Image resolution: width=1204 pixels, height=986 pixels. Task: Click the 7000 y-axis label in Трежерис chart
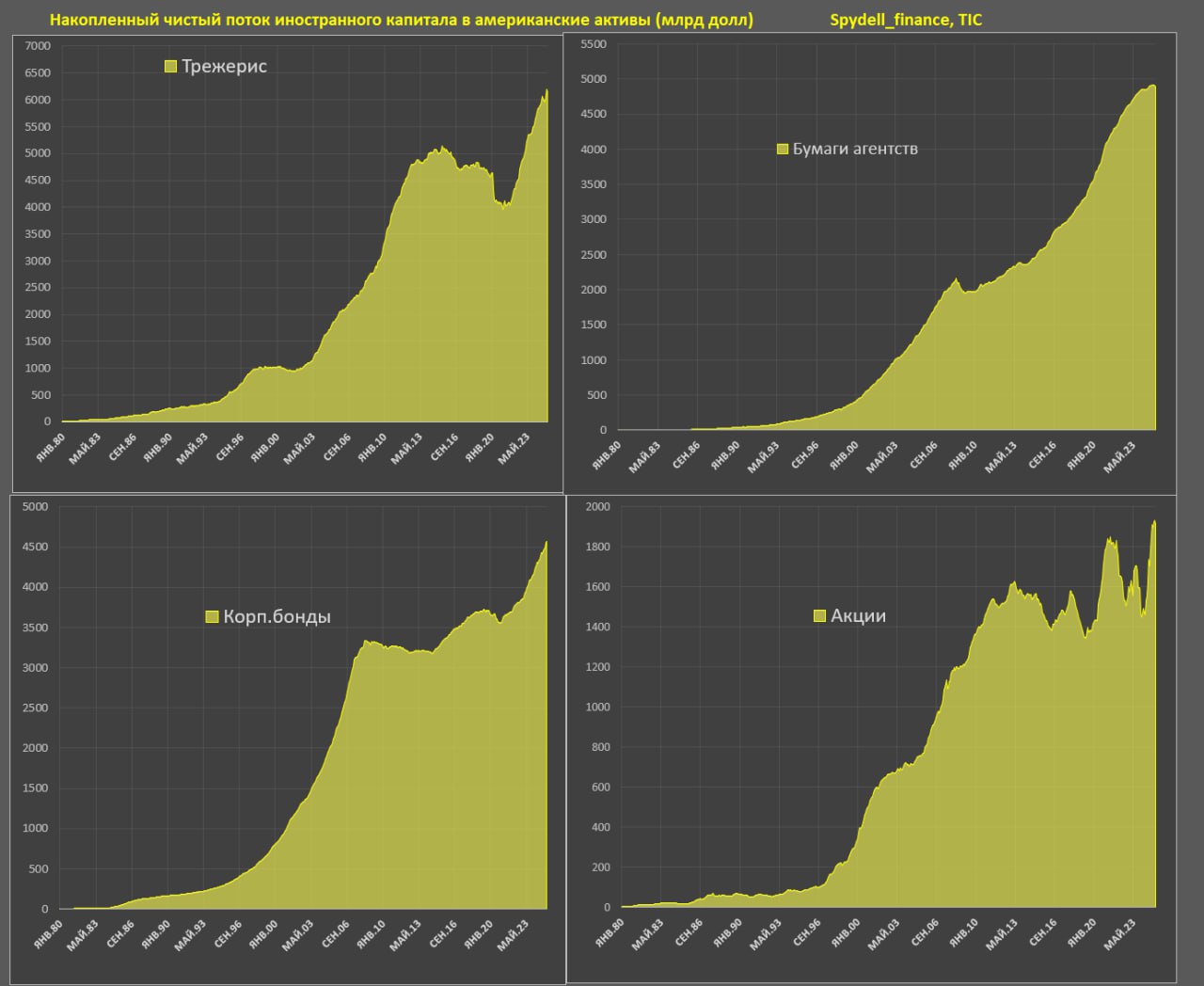[x=38, y=46]
